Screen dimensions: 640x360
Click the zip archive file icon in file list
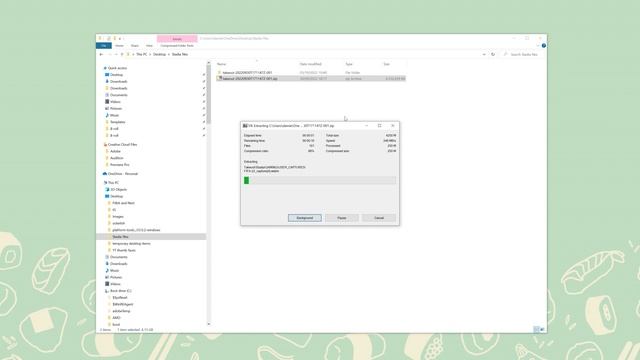(x=220, y=78)
